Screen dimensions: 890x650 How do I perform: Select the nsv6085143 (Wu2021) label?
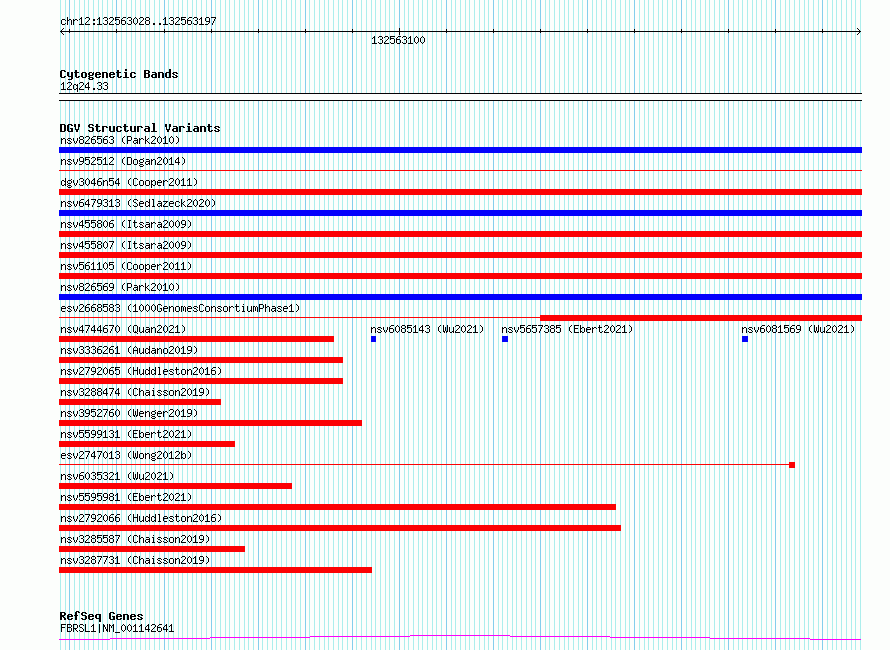click(x=427, y=329)
